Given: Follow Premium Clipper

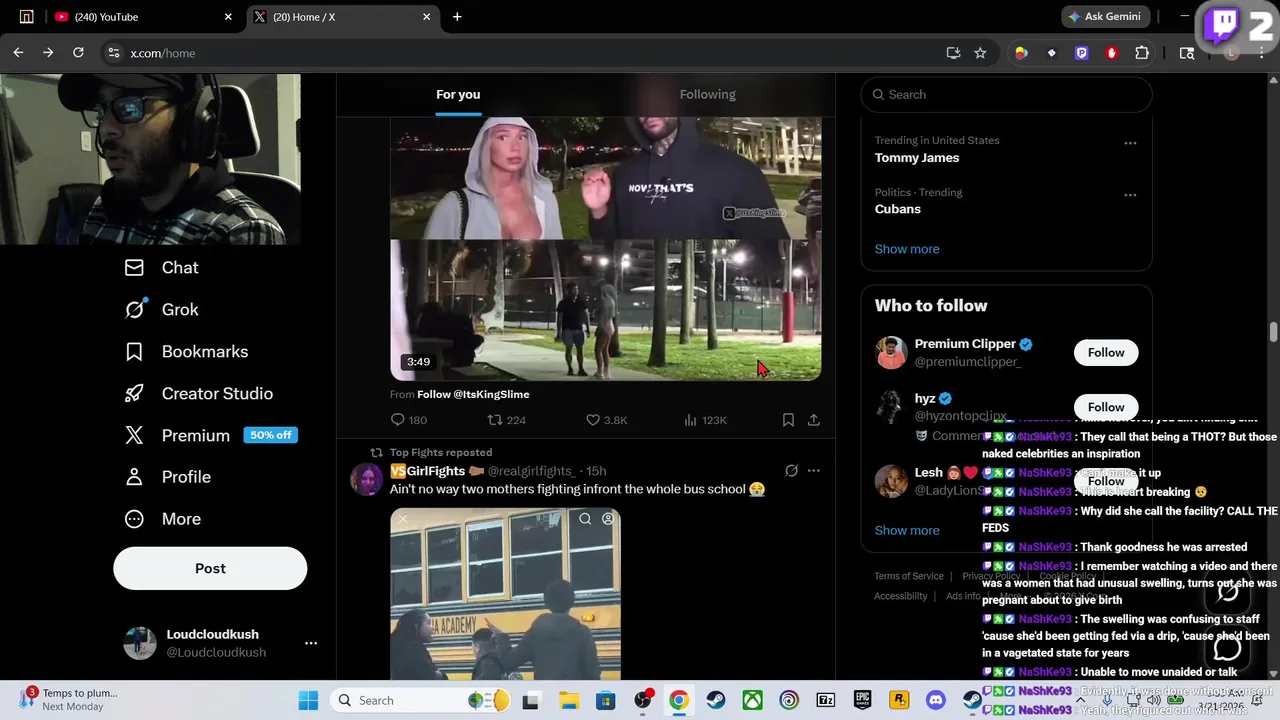Looking at the screenshot, I should [x=1106, y=353].
